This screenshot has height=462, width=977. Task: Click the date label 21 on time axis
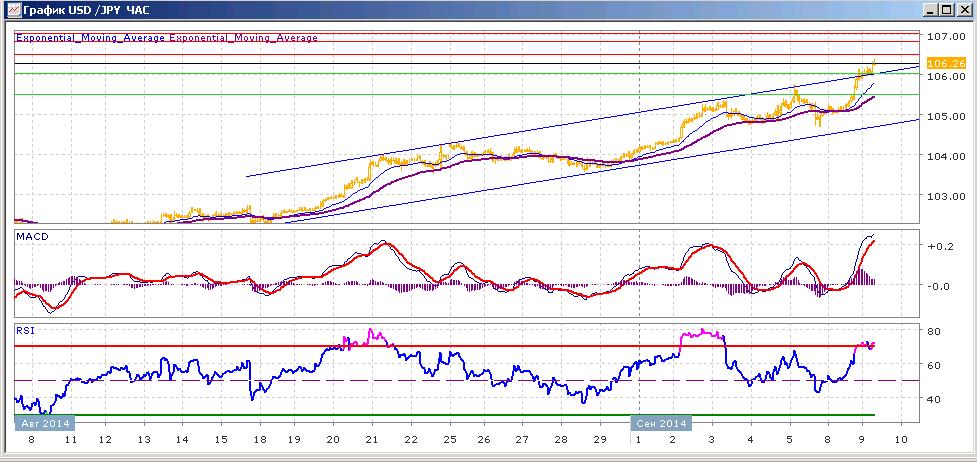pyautogui.click(x=372, y=440)
